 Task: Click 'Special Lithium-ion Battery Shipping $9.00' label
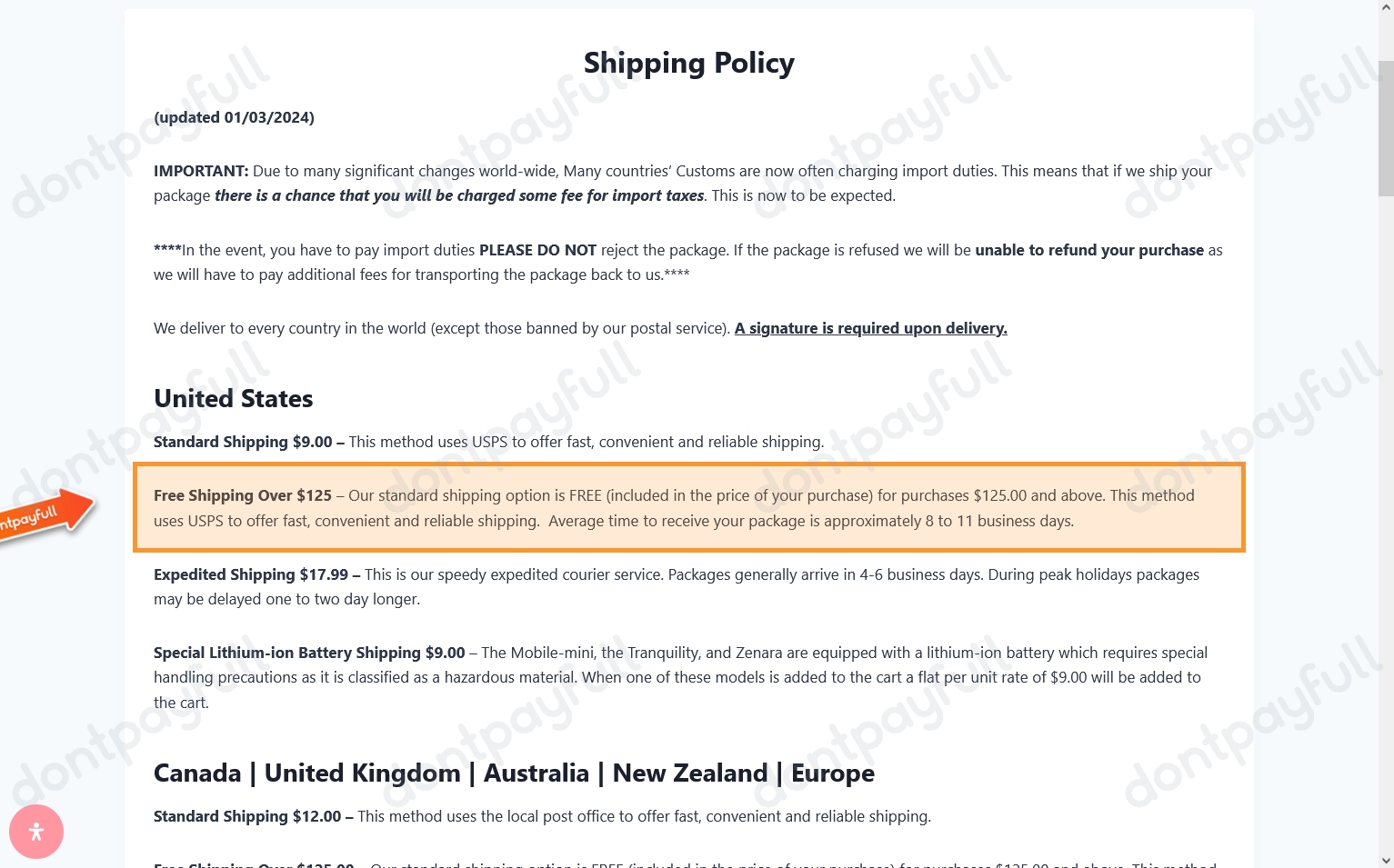click(309, 653)
